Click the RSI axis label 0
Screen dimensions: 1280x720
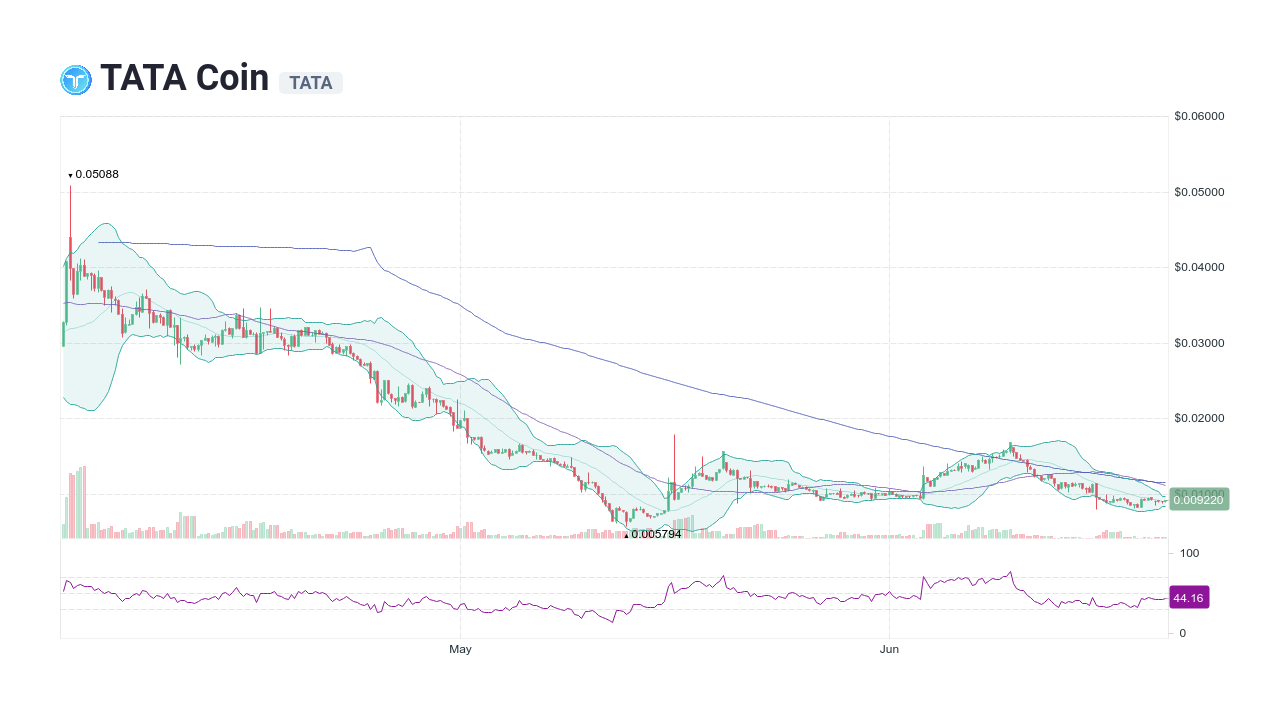tap(1183, 633)
